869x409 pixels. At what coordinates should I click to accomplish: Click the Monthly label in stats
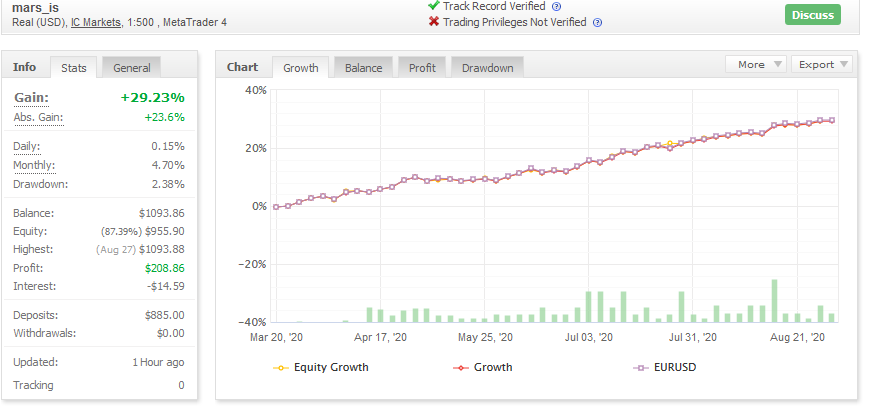(34, 165)
